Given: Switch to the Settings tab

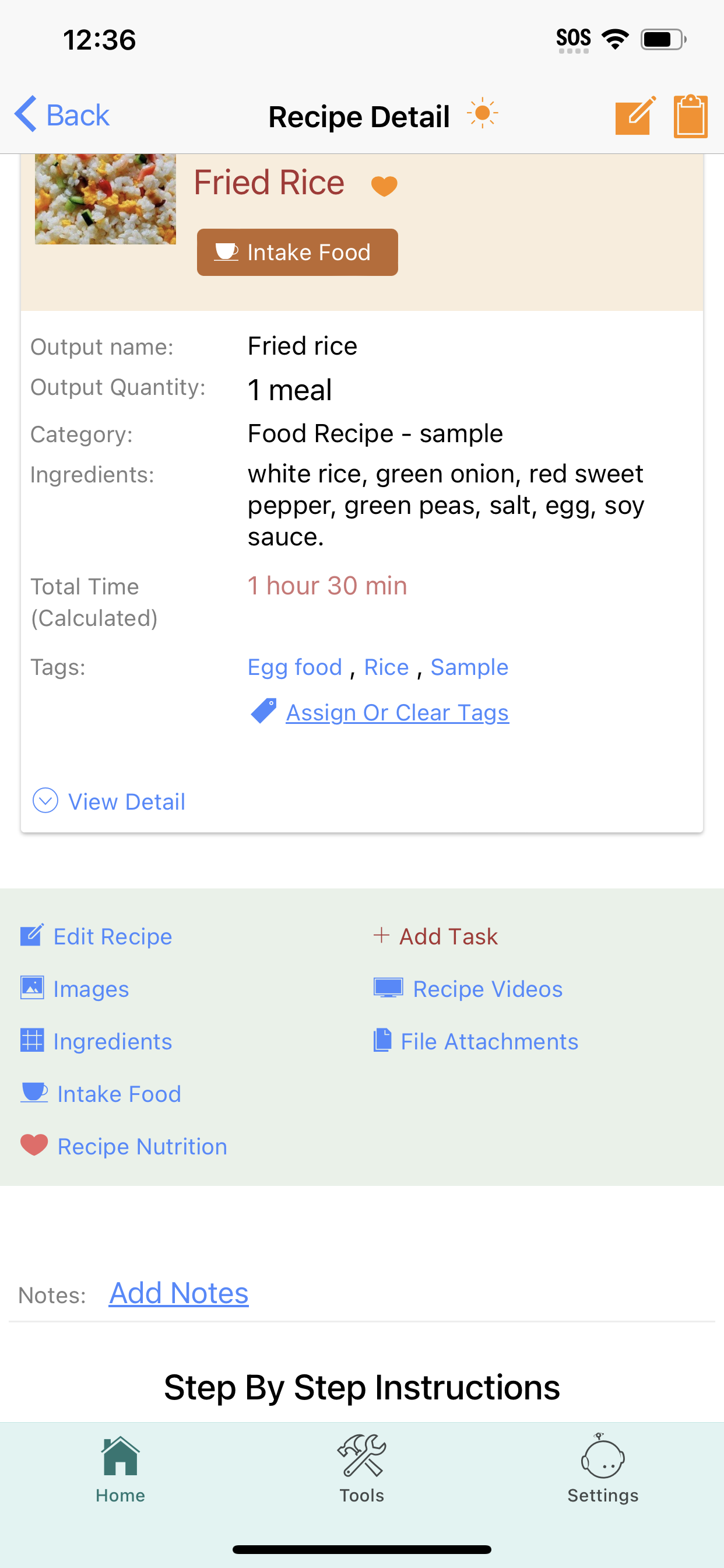Looking at the screenshot, I should (603, 1468).
